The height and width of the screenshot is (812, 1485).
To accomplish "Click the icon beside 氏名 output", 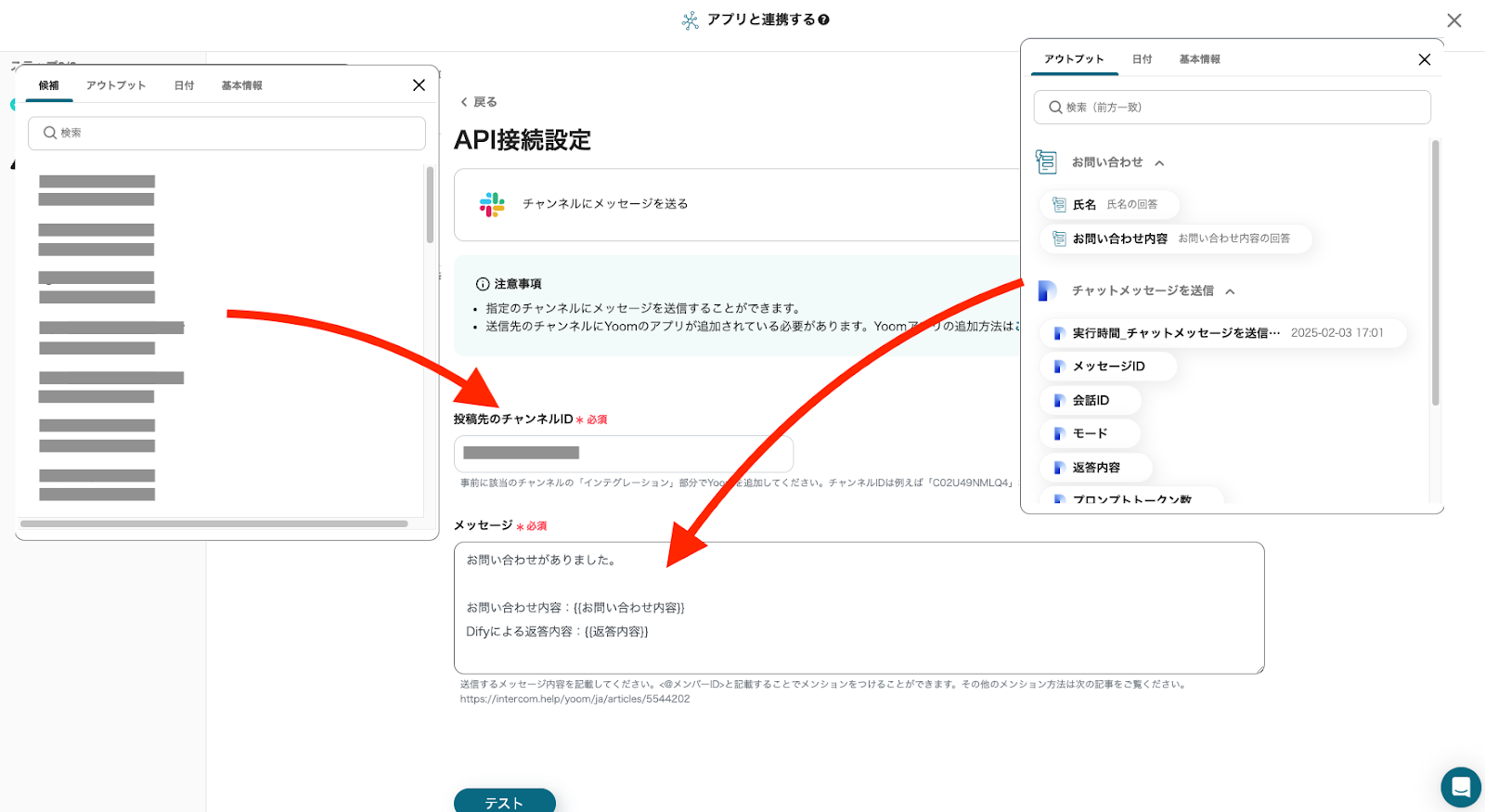I will click(x=1059, y=204).
